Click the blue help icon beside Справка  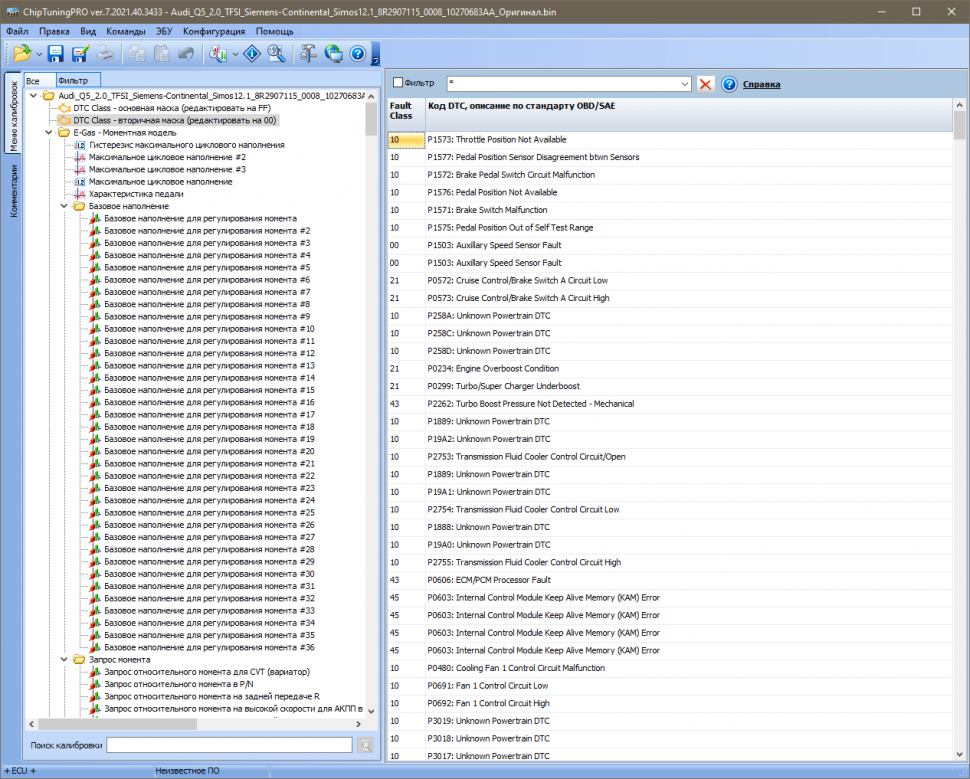point(729,84)
